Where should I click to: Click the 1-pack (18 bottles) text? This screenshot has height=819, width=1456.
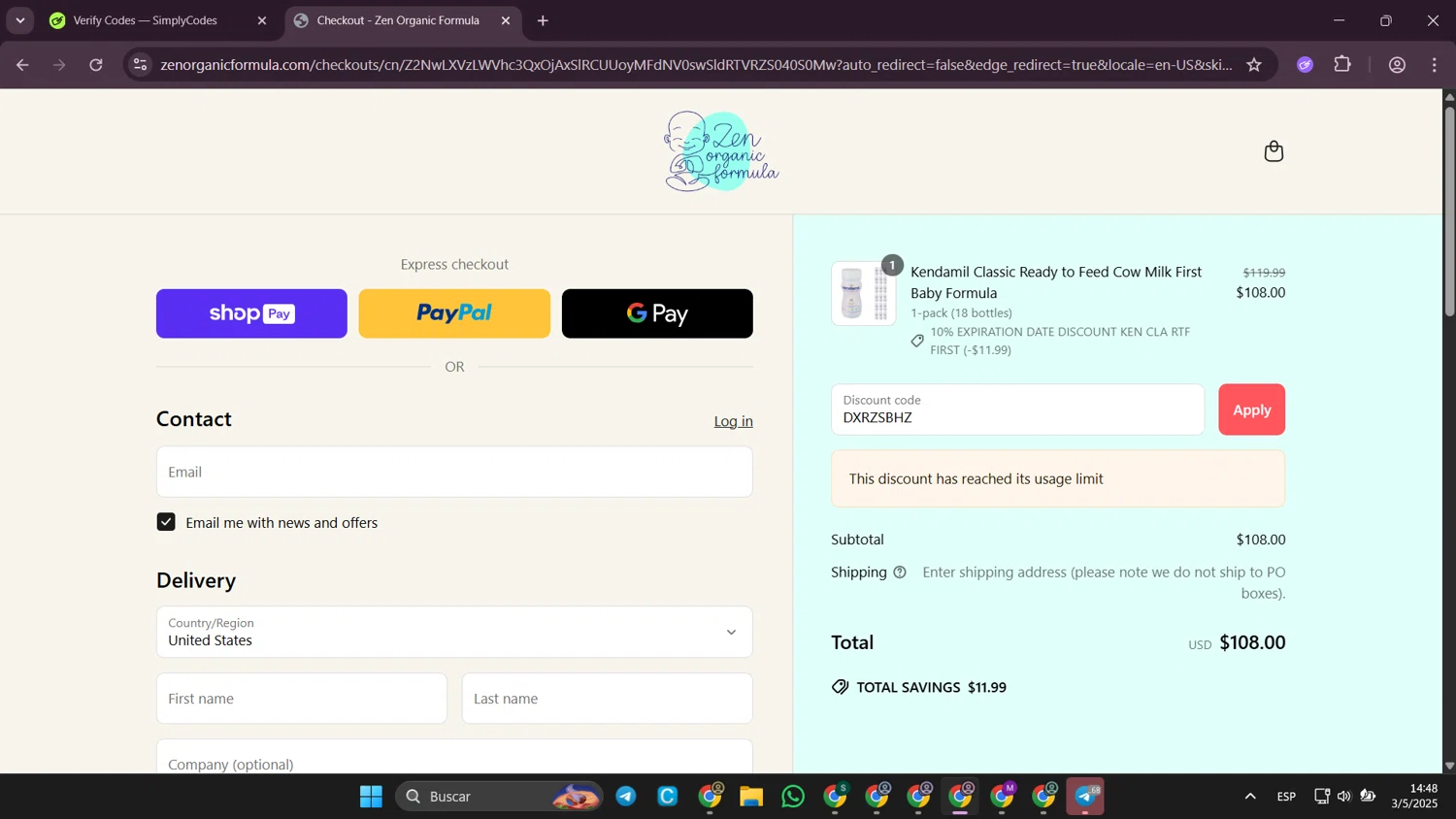(961, 312)
